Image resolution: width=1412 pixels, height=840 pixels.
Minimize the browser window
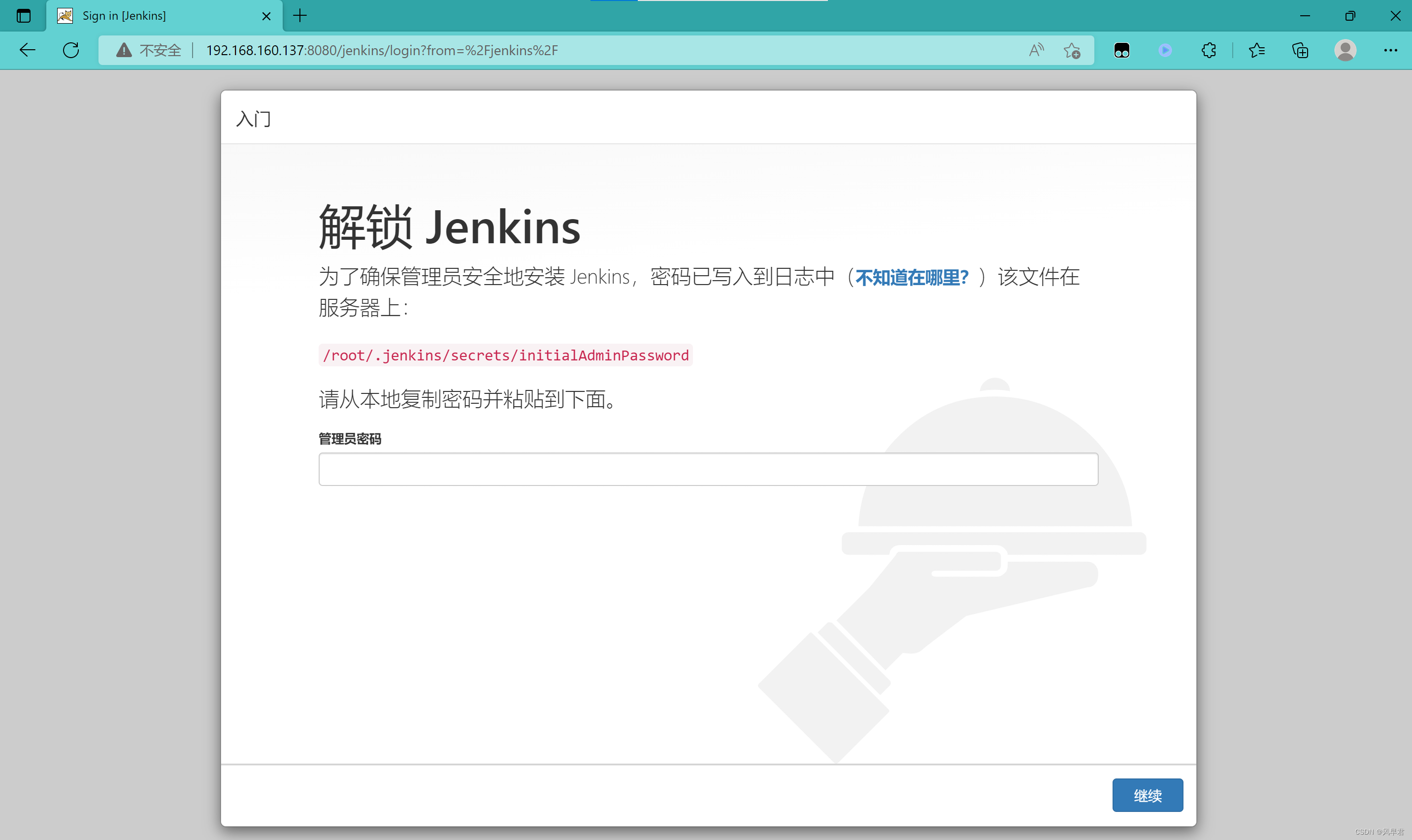coord(1305,16)
